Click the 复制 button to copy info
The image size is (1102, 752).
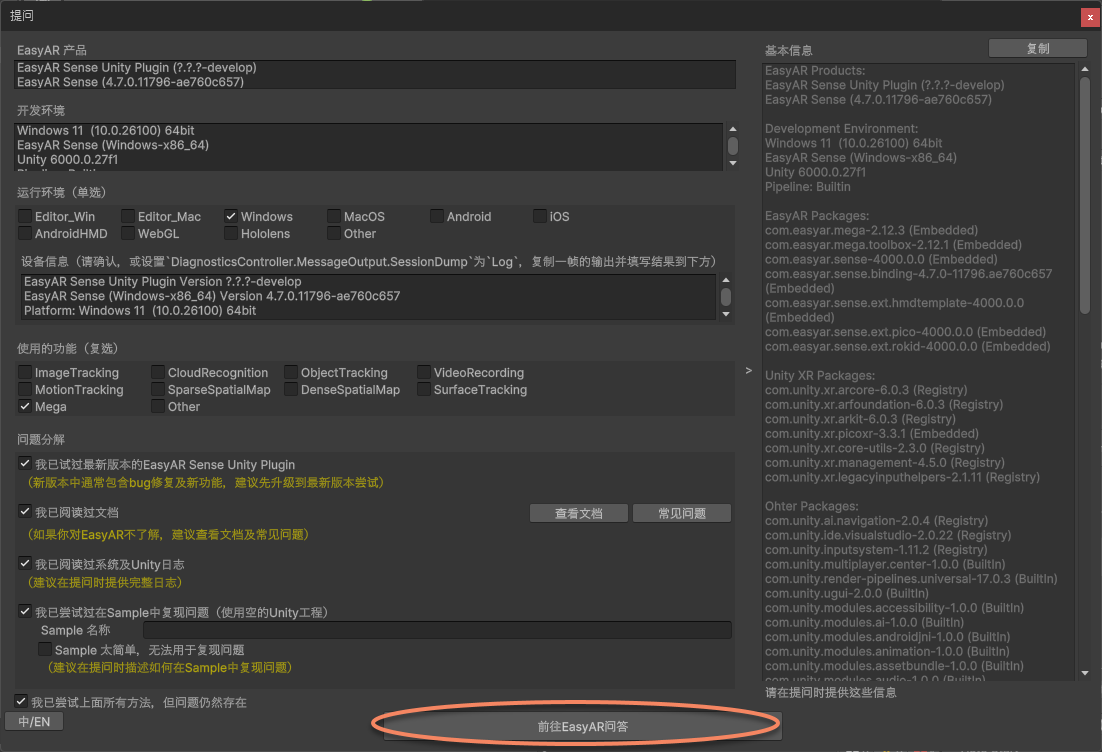pos(1037,47)
